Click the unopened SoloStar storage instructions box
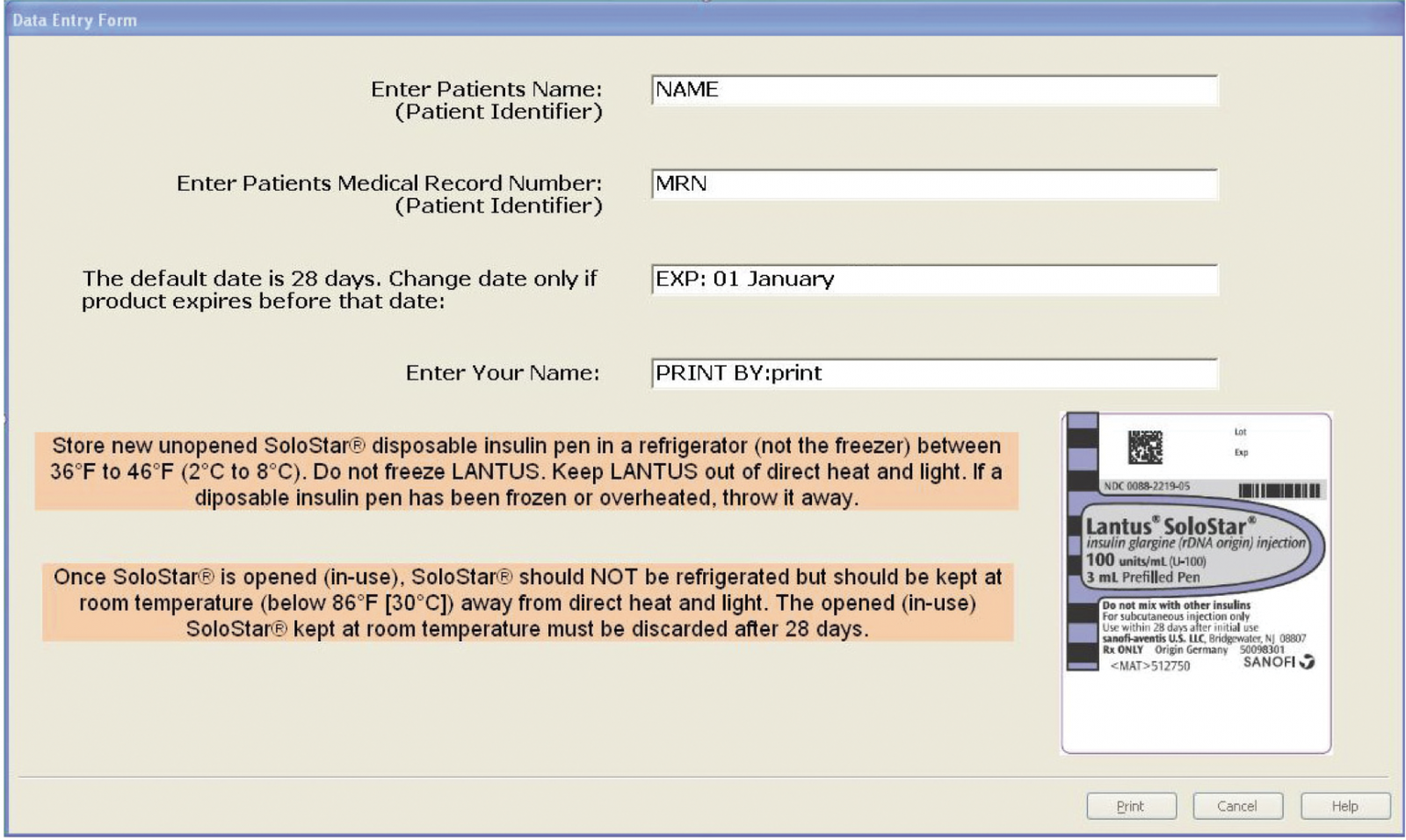1406x840 pixels. click(x=526, y=471)
